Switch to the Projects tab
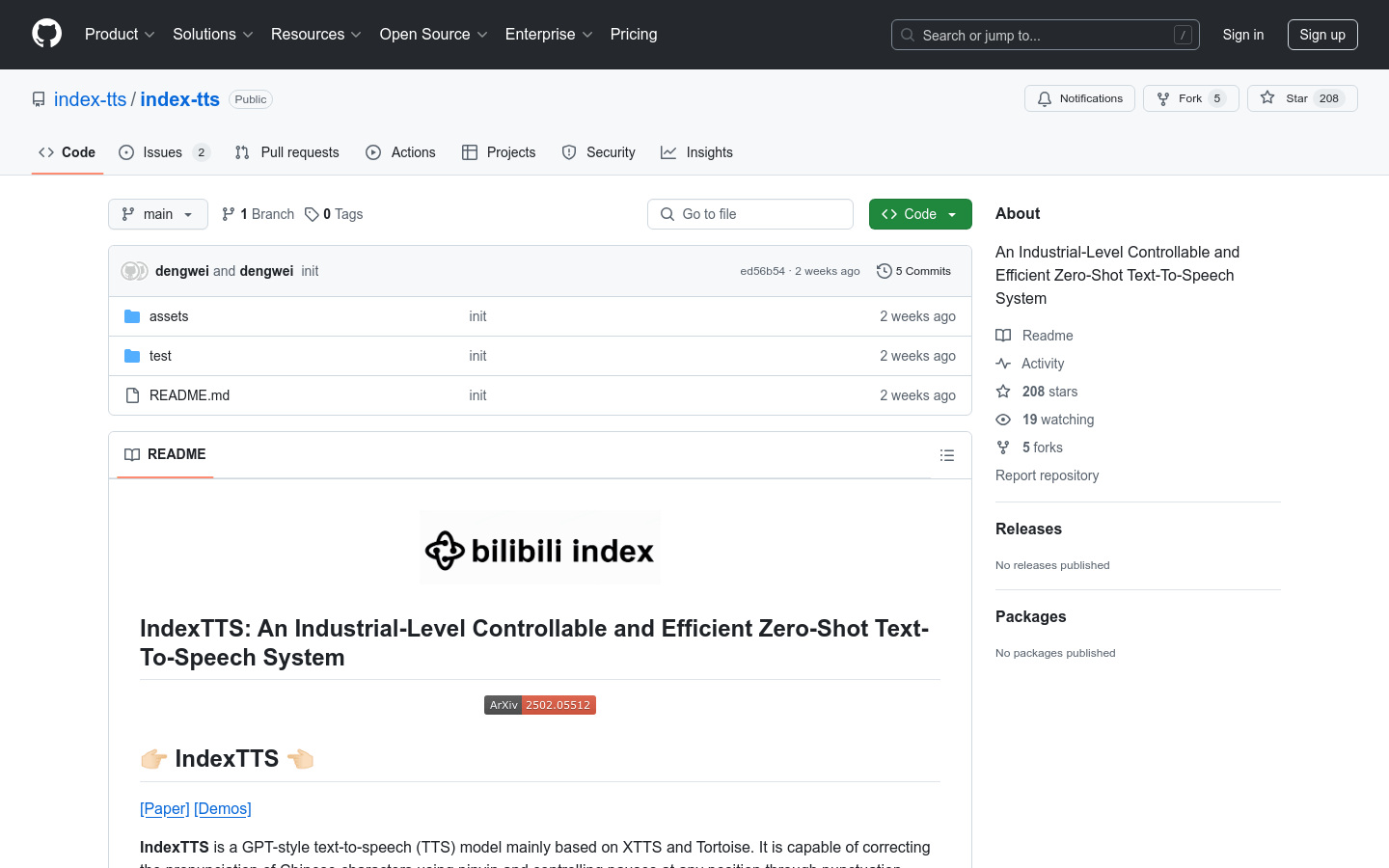This screenshot has height=868, width=1389. (x=499, y=152)
